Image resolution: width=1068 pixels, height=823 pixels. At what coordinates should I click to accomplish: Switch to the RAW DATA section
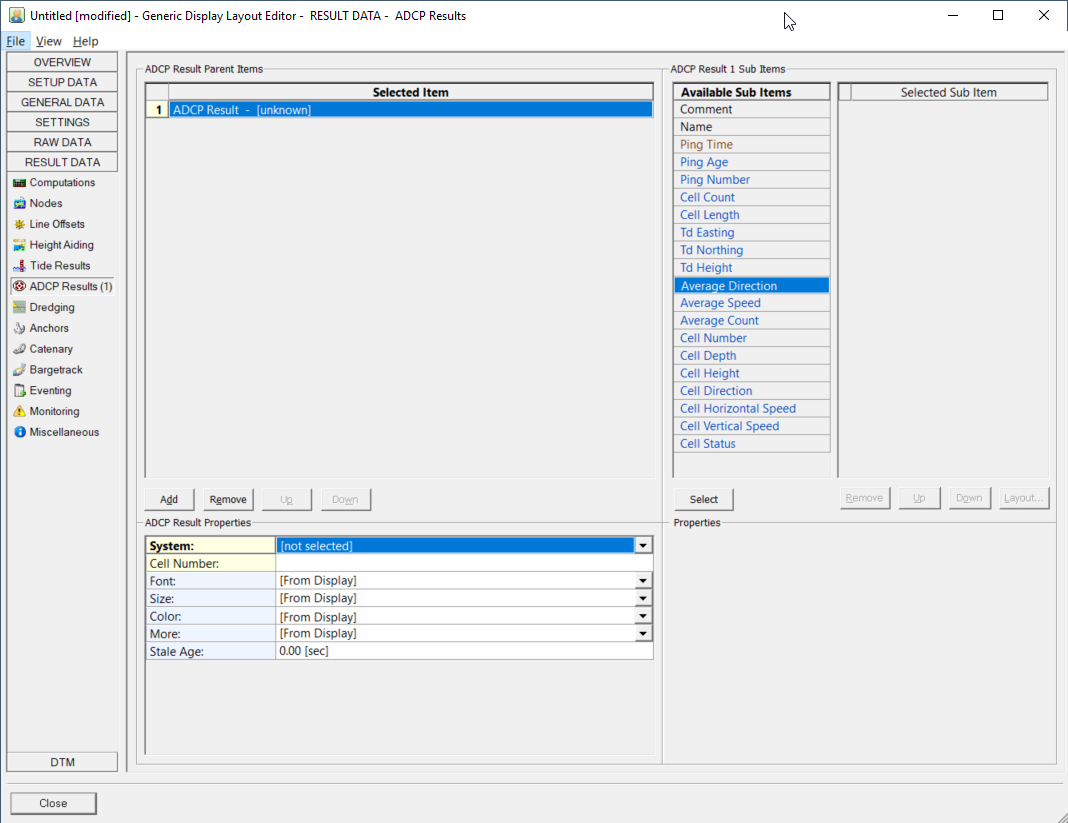click(x=62, y=142)
